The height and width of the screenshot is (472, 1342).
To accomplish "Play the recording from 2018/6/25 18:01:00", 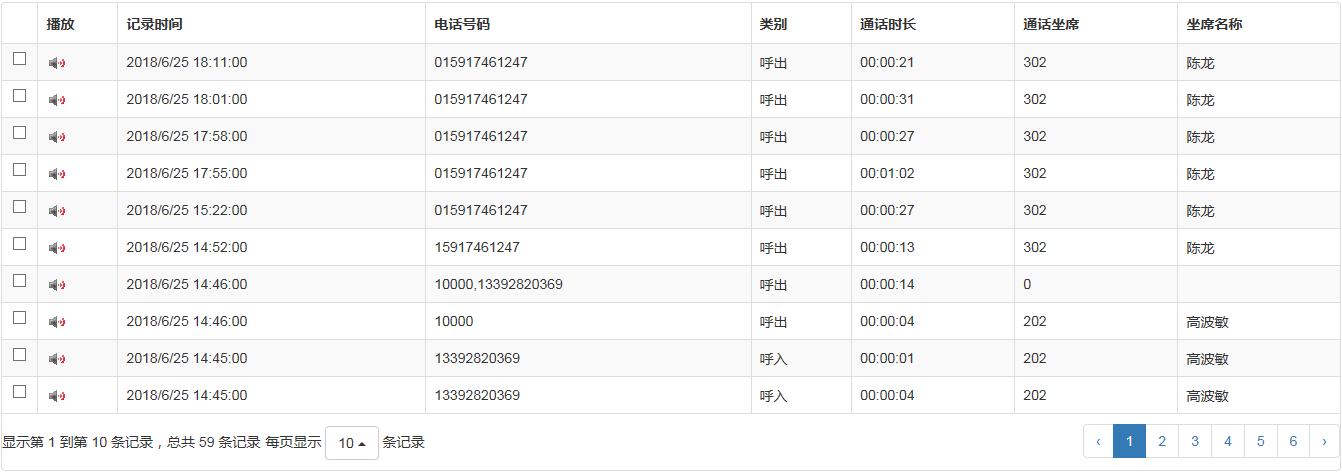I will point(57,100).
